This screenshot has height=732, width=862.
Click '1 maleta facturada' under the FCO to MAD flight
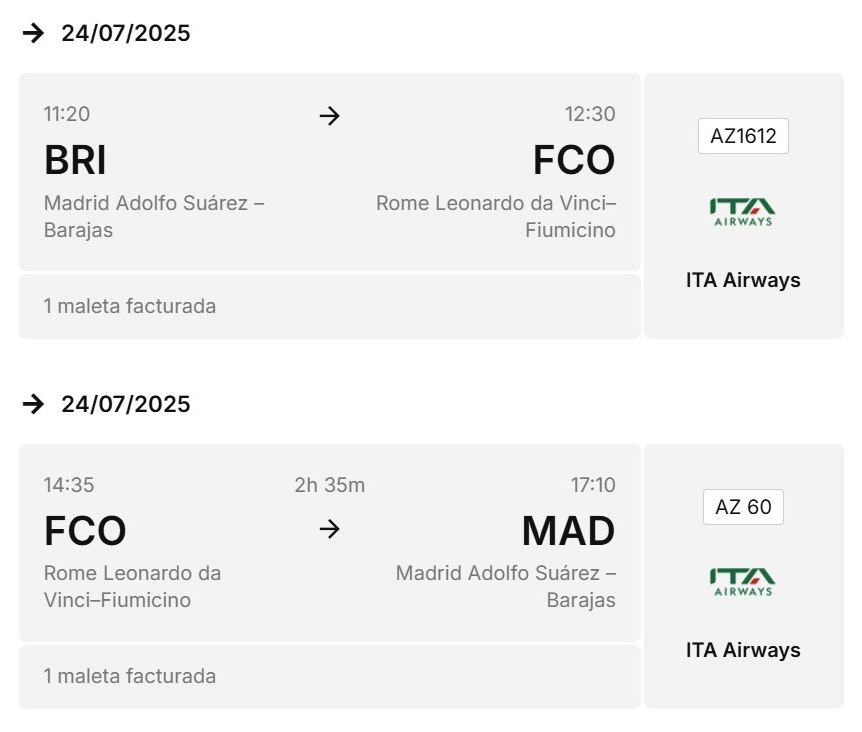[x=130, y=676]
